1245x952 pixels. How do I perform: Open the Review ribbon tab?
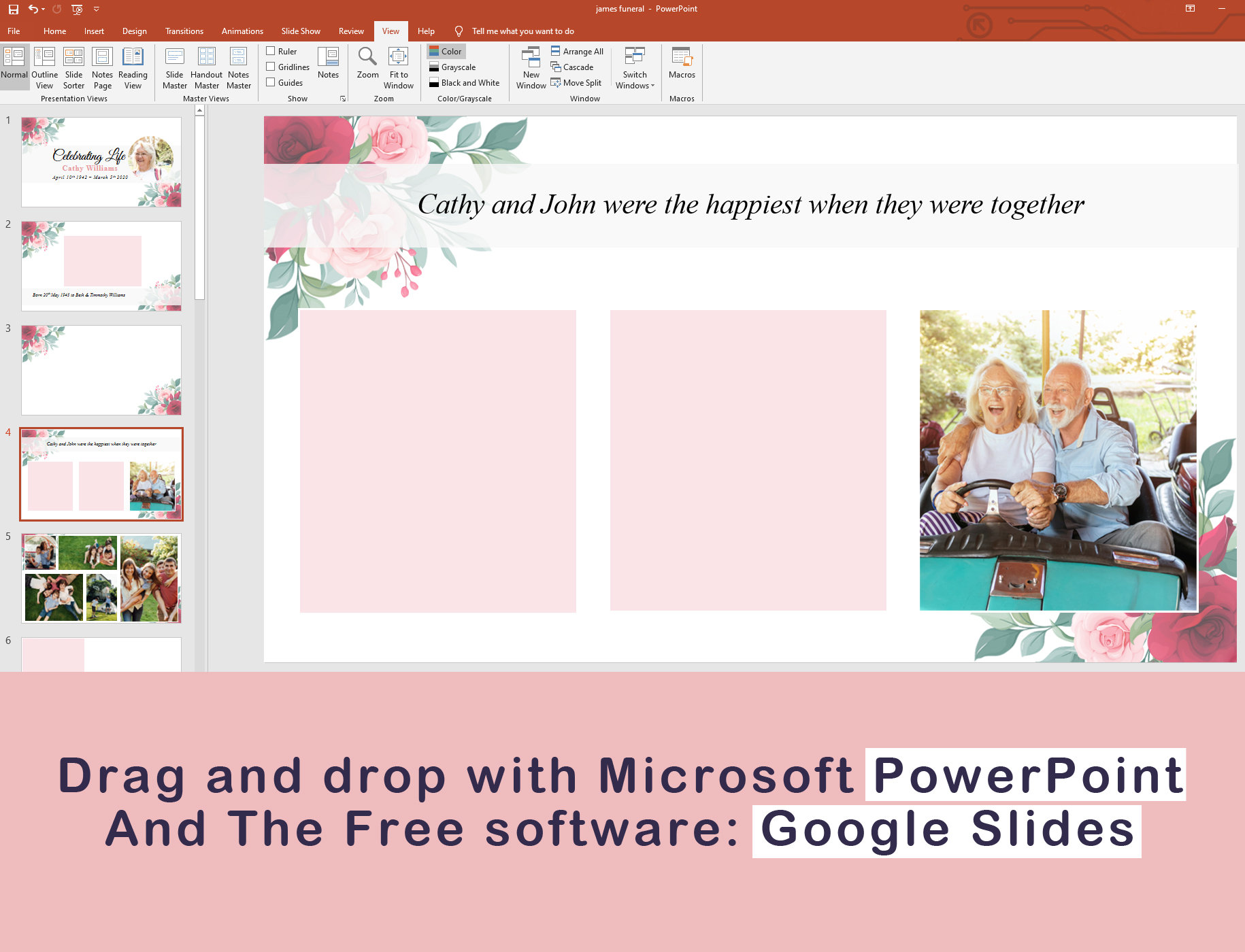click(351, 31)
